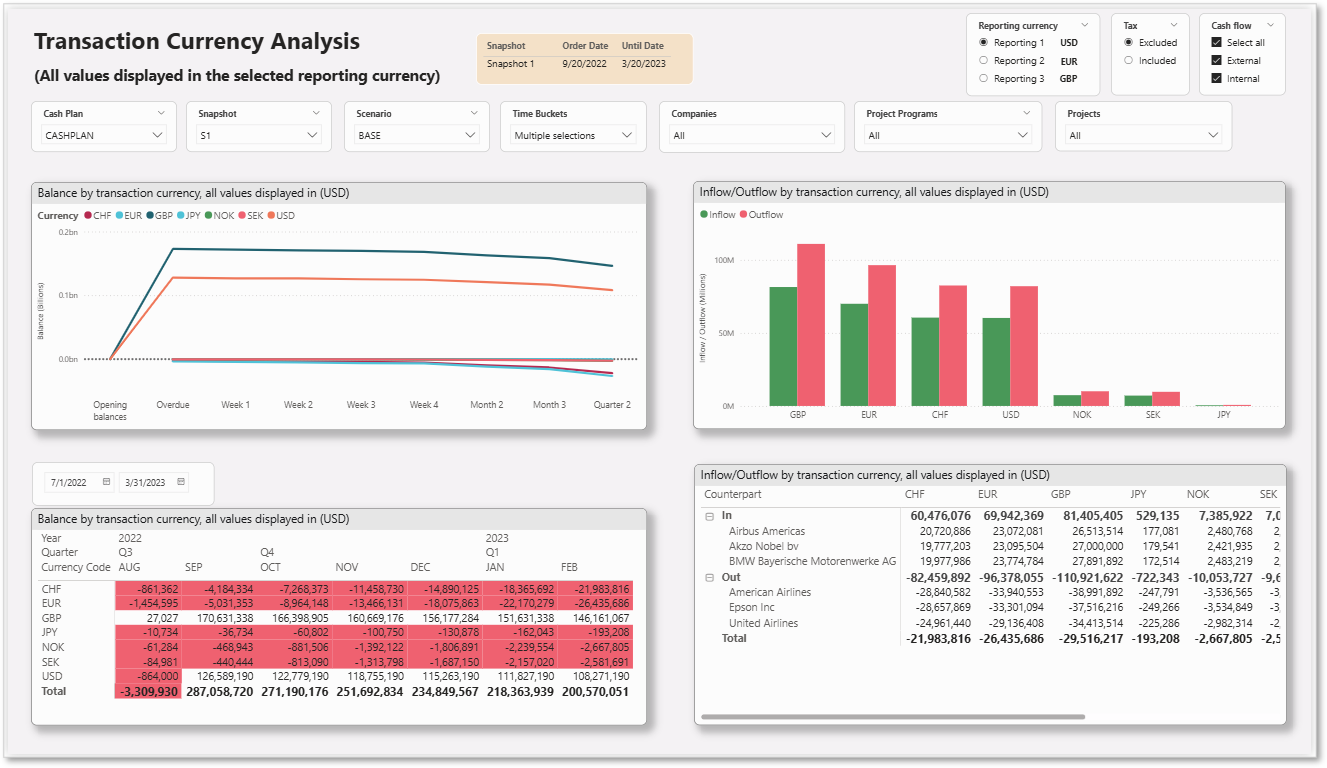Click GBP row label in balance table

pos(52,618)
